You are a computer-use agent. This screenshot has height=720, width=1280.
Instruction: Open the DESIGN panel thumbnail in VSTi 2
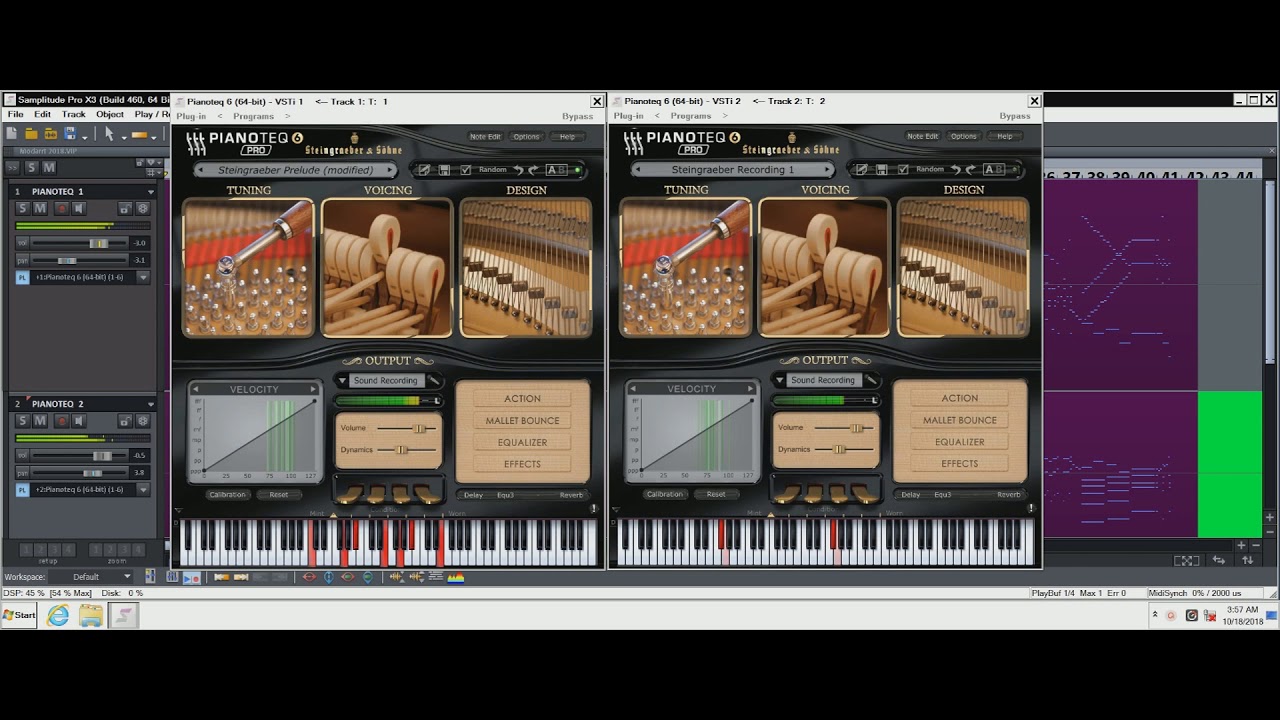(x=963, y=267)
